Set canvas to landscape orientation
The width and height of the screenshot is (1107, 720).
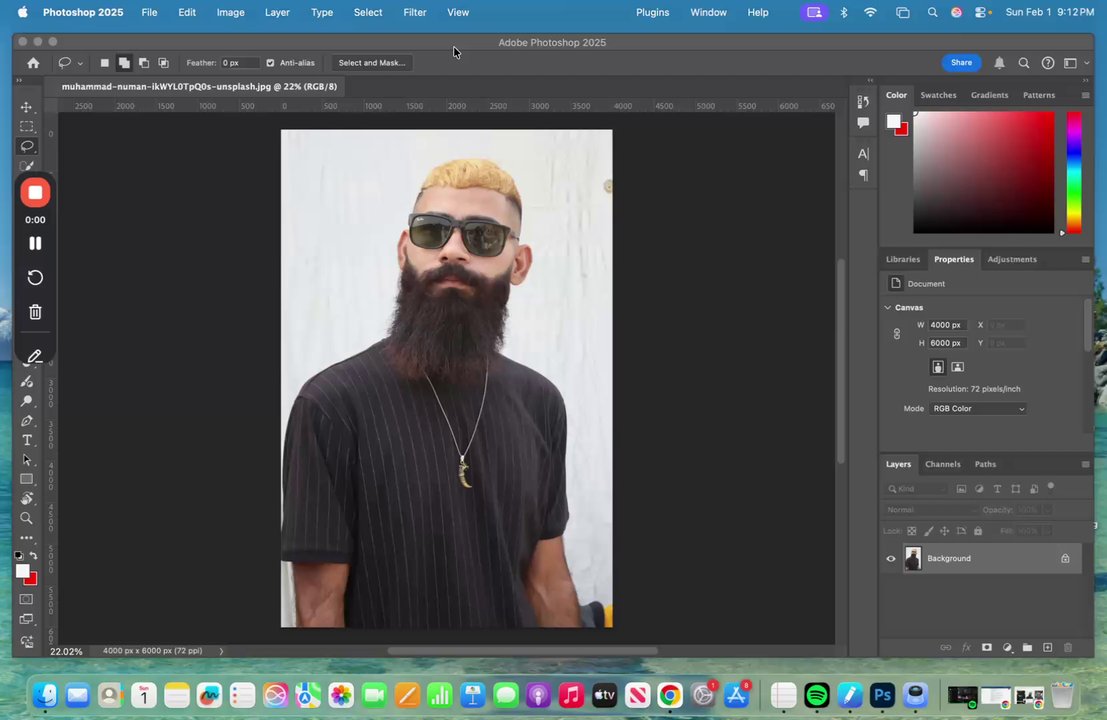click(x=957, y=367)
